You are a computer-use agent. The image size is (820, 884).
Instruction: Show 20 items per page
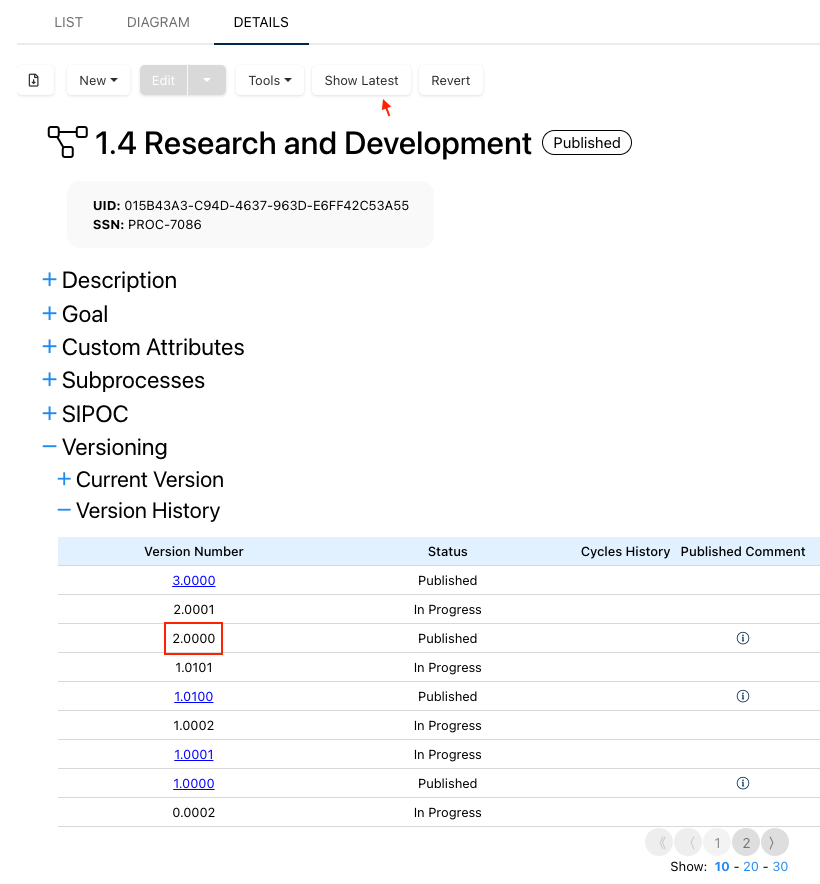pyautogui.click(x=751, y=866)
